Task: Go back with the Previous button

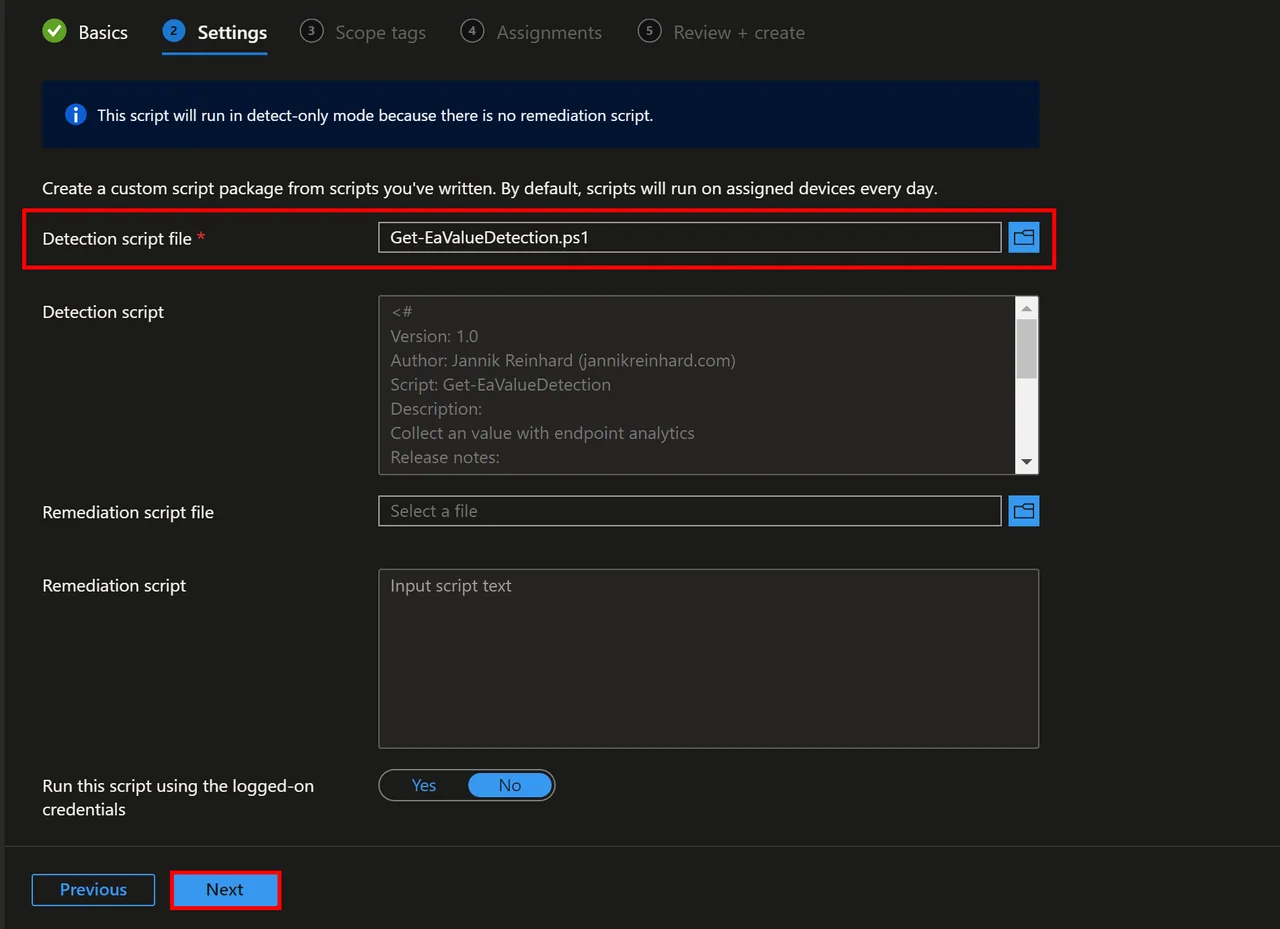Action: tap(93, 890)
